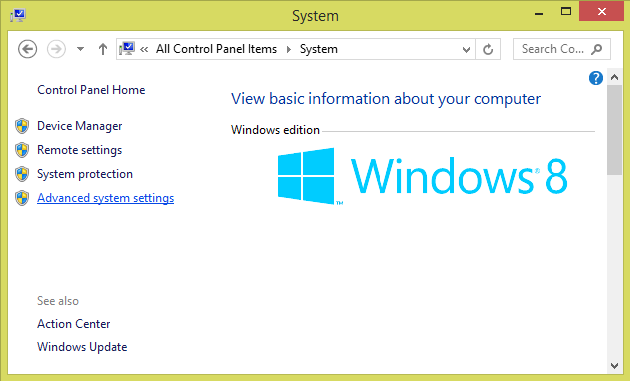Open Windows Update link
Screen dimensions: 630x381
[82, 347]
